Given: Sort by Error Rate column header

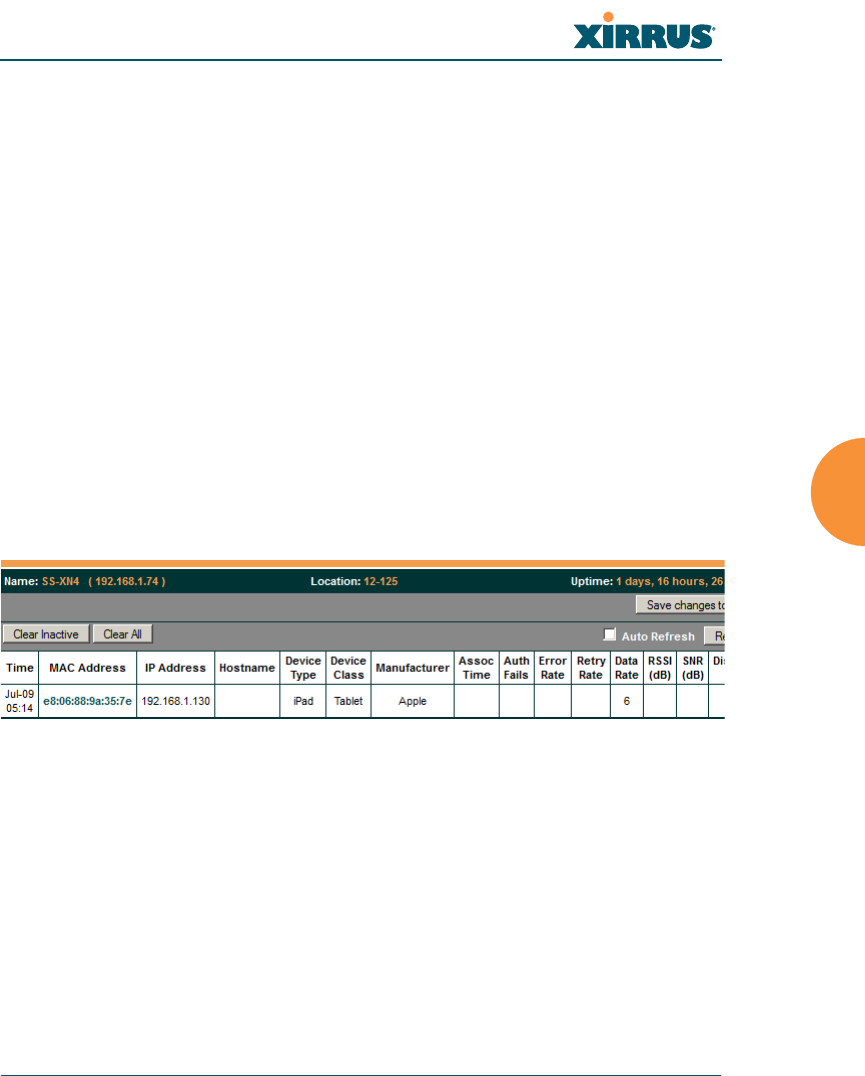Looking at the screenshot, I should coord(552,668).
